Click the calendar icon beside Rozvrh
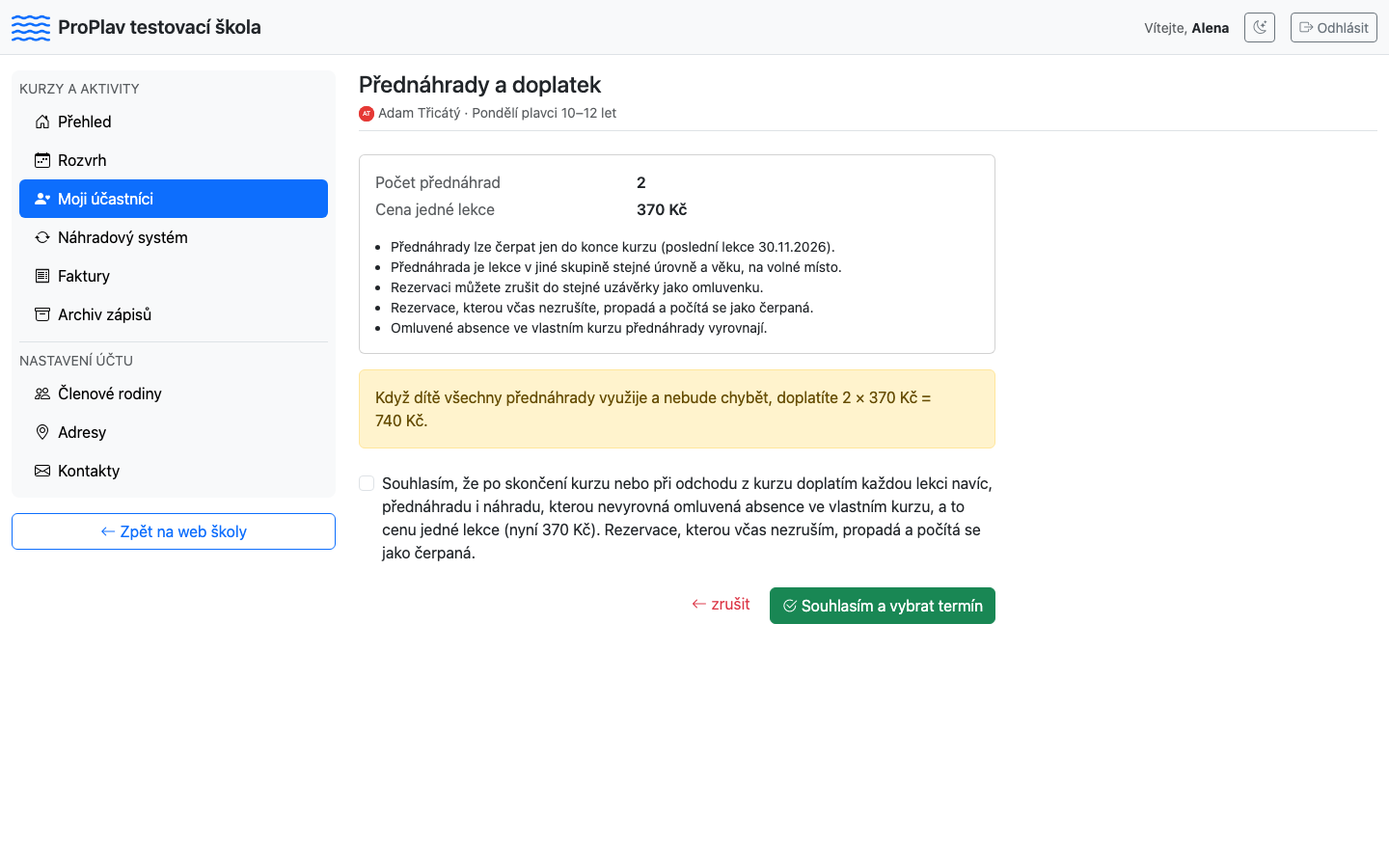Screen dimensions: 1389x868 42,160
